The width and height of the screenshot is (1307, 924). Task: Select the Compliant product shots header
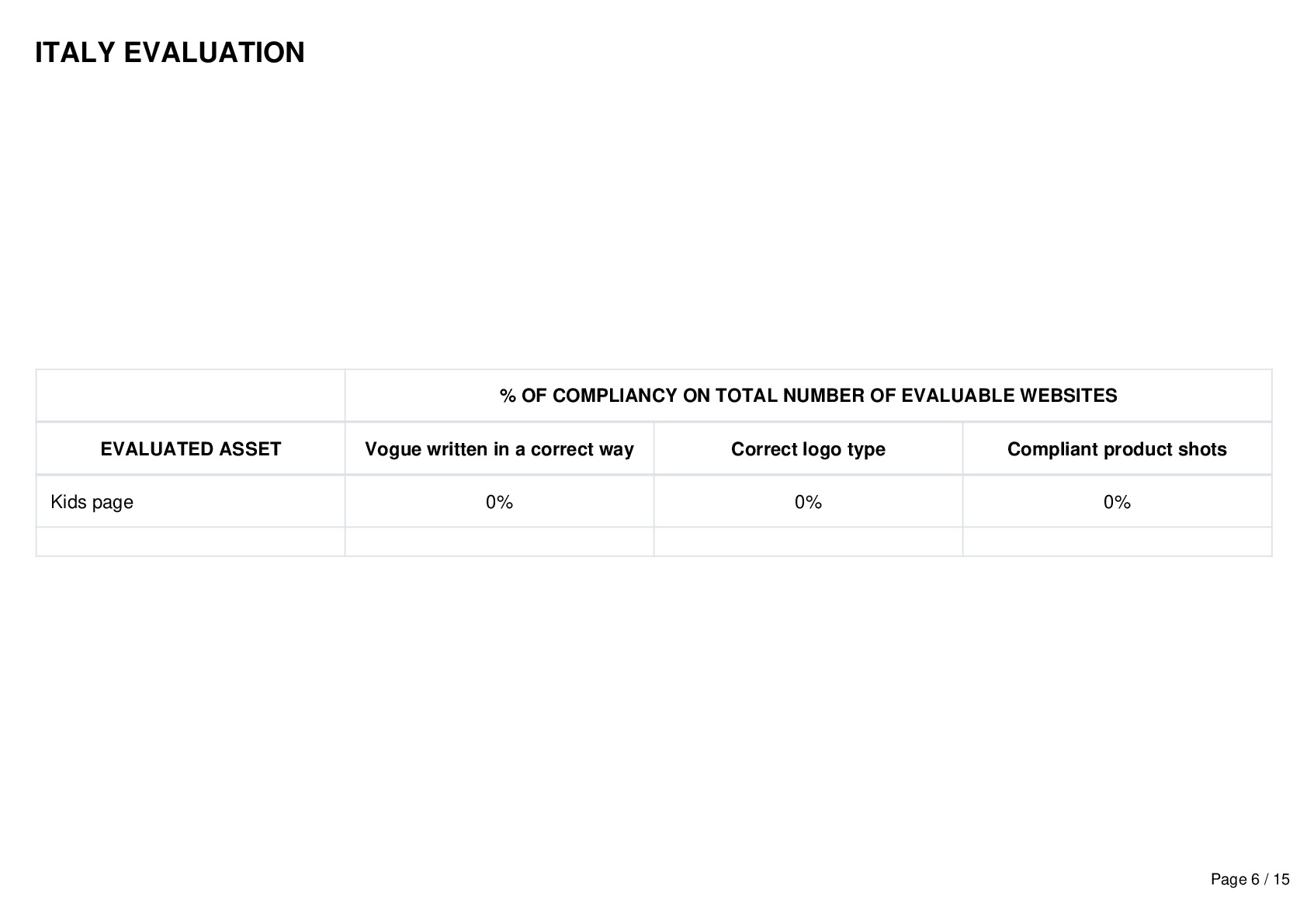pyautogui.click(x=1117, y=449)
